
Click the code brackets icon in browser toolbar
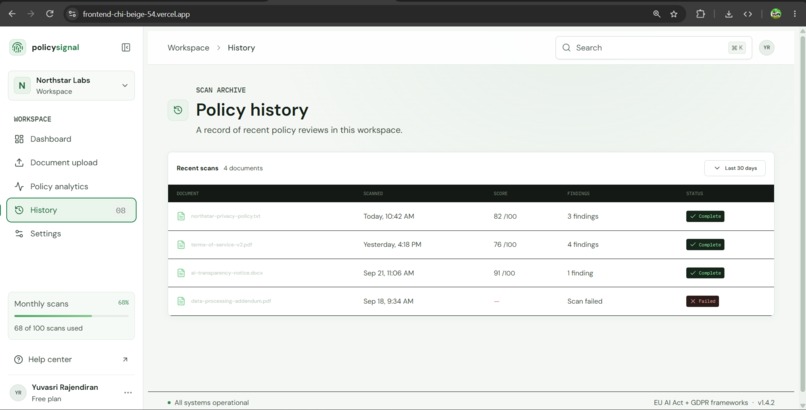[x=748, y=14]
